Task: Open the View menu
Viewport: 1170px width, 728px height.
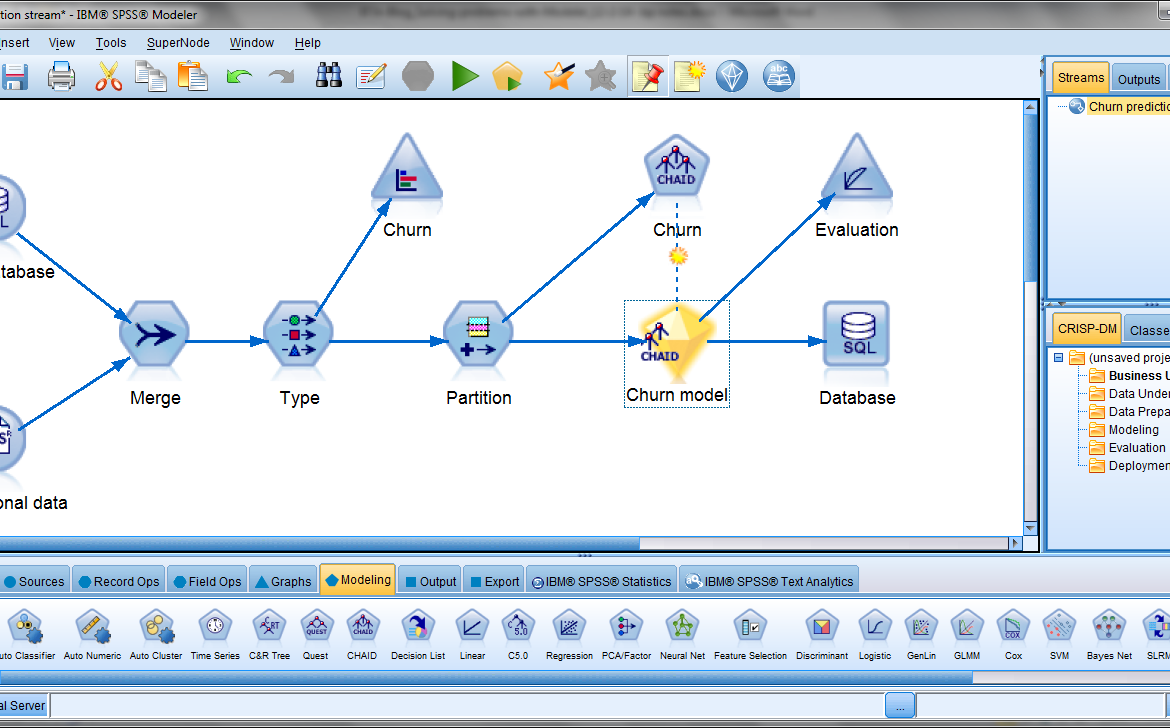Action: pos(62,43)
